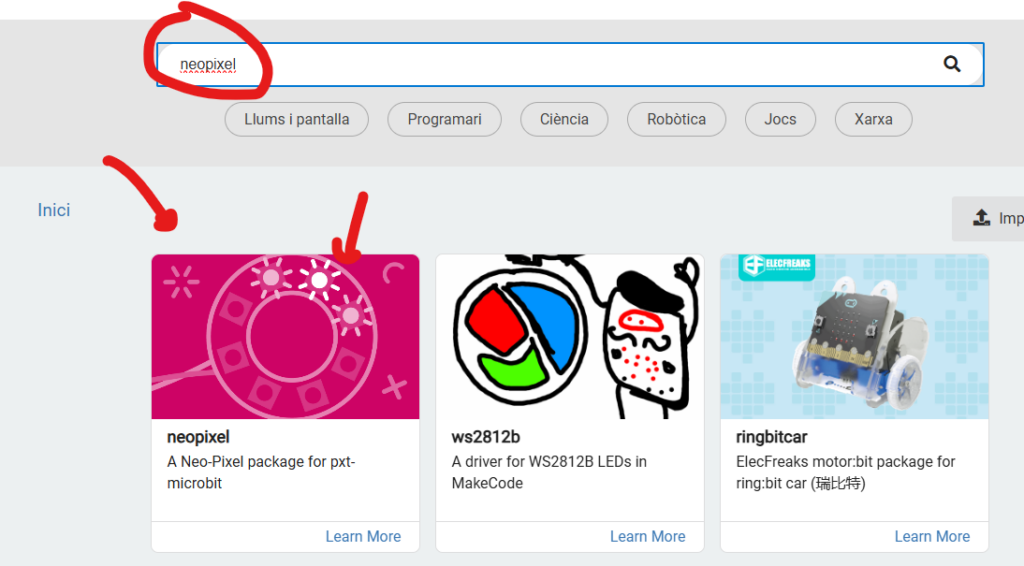
Task: Open Learn More for ws2812b
Action: (x=647, y=537)
